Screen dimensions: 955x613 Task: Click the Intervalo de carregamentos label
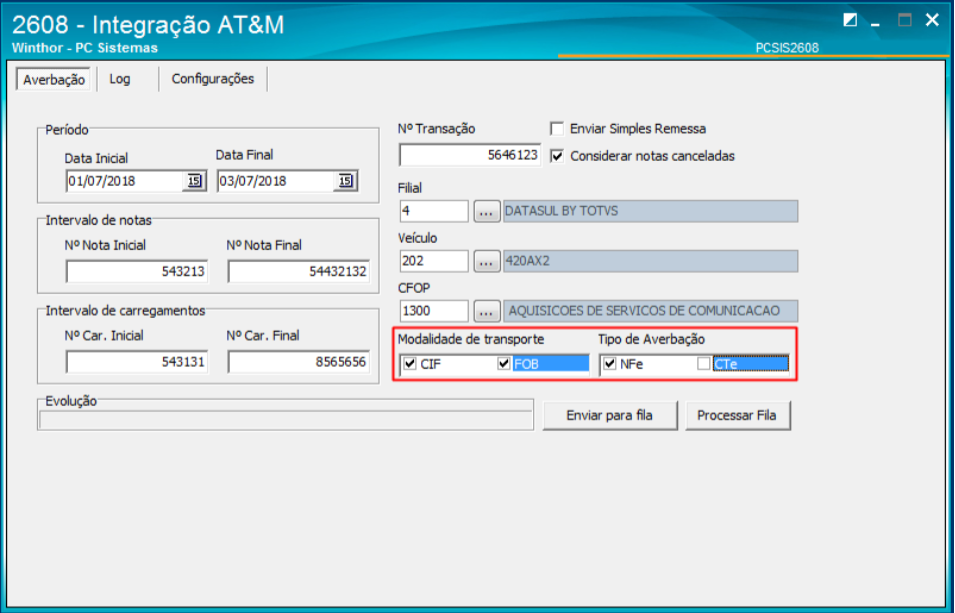click(125, 311)
